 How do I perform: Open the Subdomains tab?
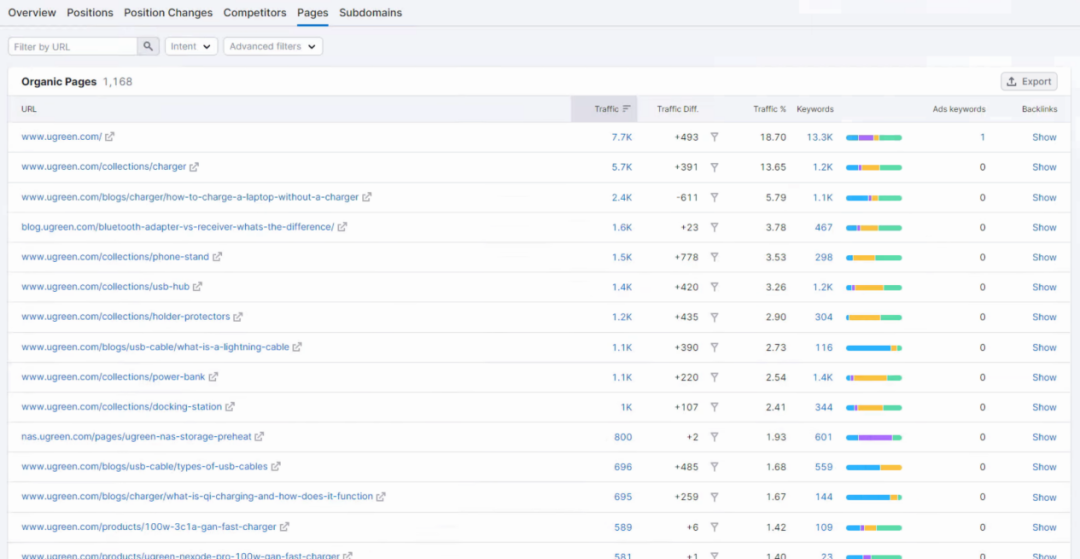[371, 12]
